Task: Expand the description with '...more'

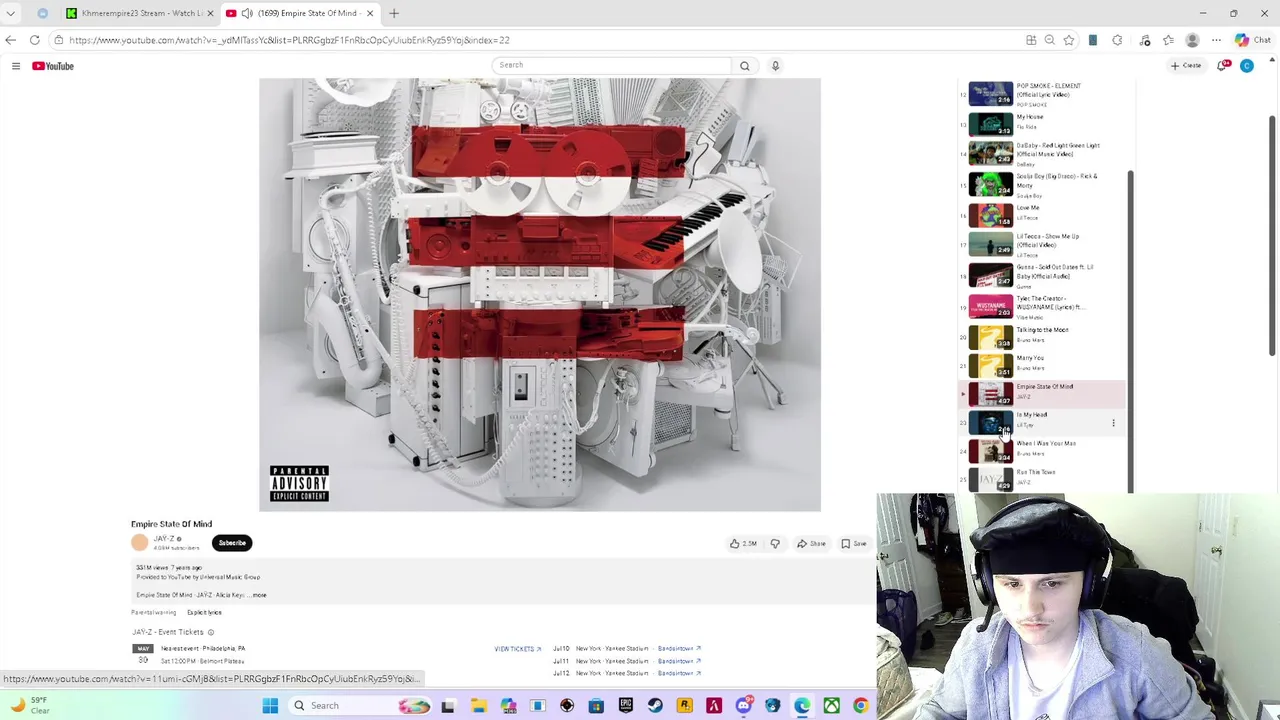Action: (259, 595)
